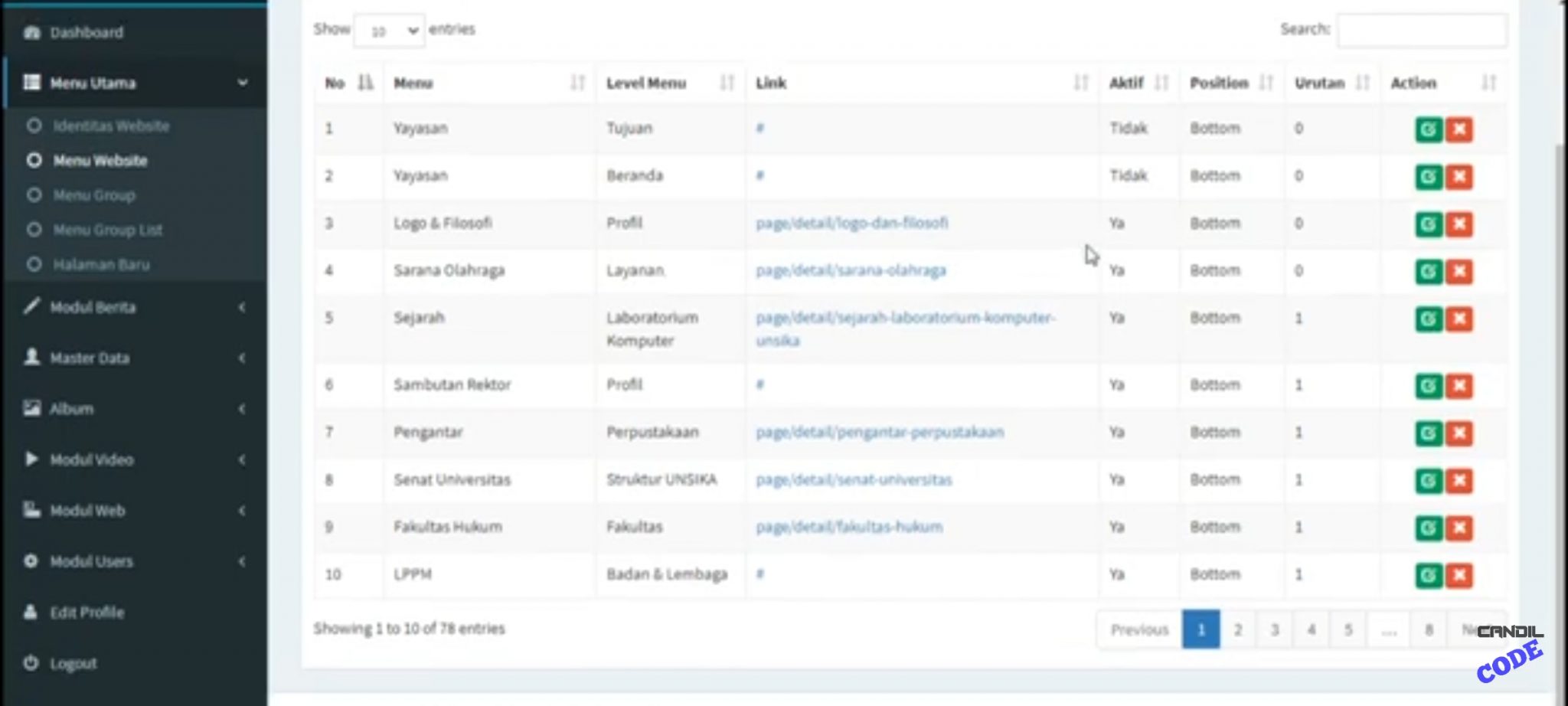Click the Album image icon in sidebar
1568x706 pixels.
coord(31,408)
